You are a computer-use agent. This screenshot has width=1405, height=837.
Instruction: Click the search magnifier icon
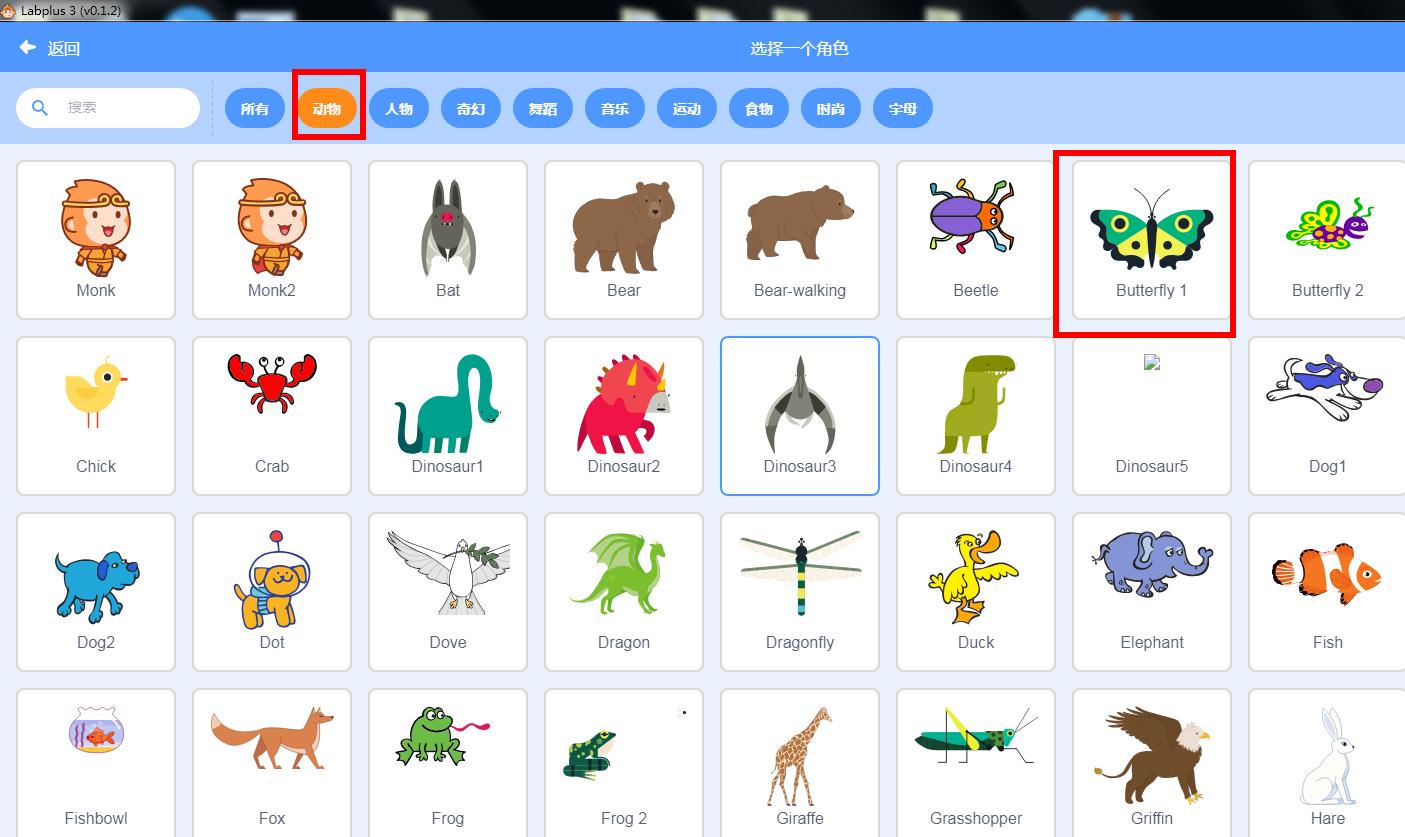click(x=40, y=108)
